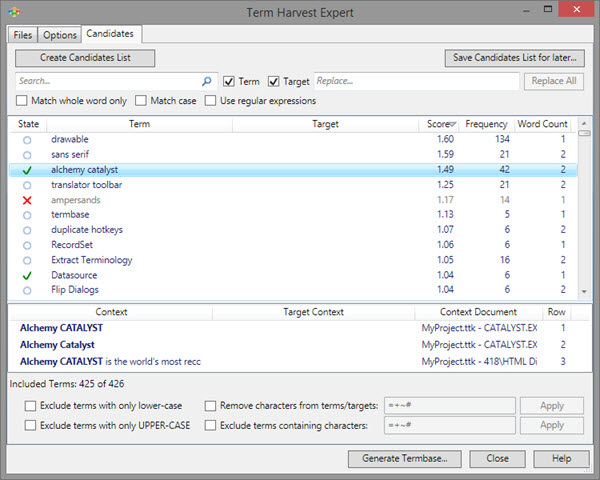Viewport: 600px width, 480px height.
Task: Open Help
Action: [x=561, y=459]
